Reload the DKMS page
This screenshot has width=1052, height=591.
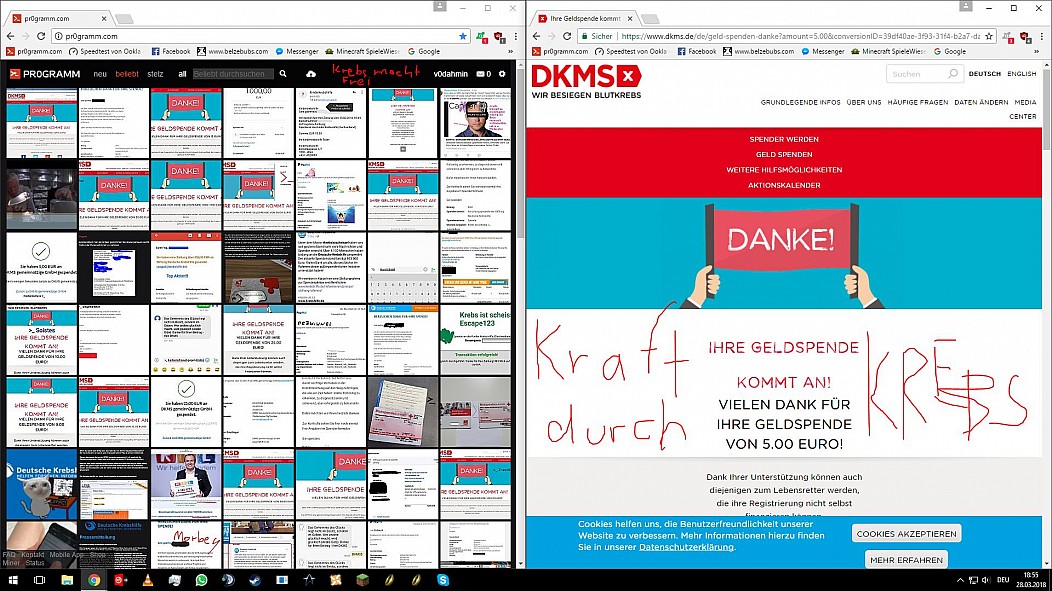(x=567, y=36)
